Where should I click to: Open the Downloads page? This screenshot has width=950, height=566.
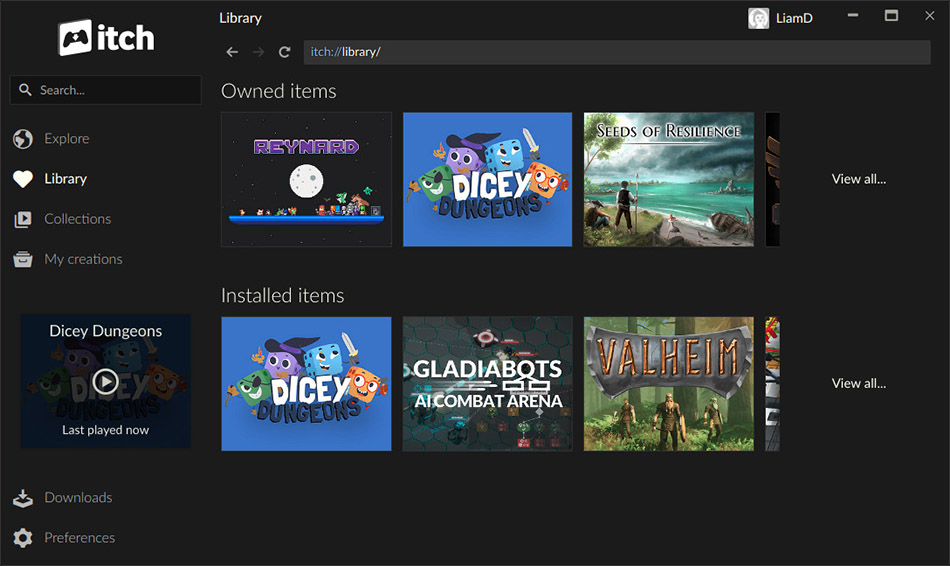(x=78, y=498)
